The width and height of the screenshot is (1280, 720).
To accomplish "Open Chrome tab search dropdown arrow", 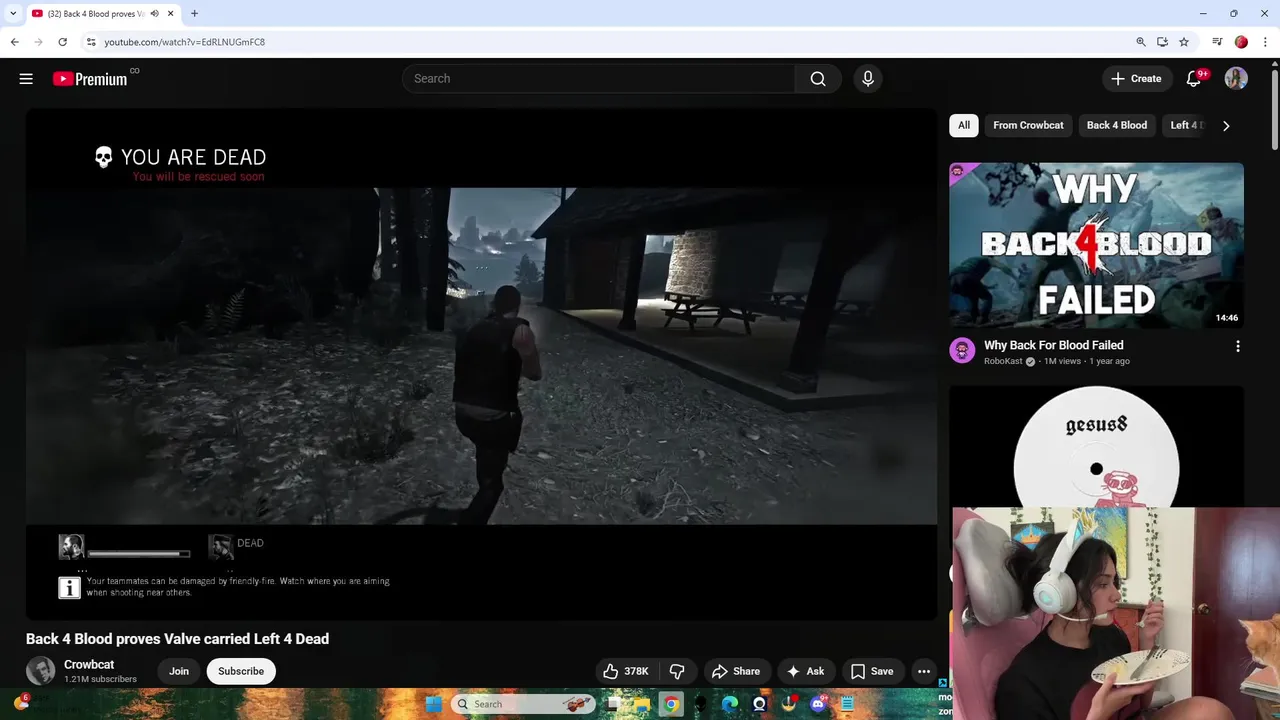I will click(13, 13).
